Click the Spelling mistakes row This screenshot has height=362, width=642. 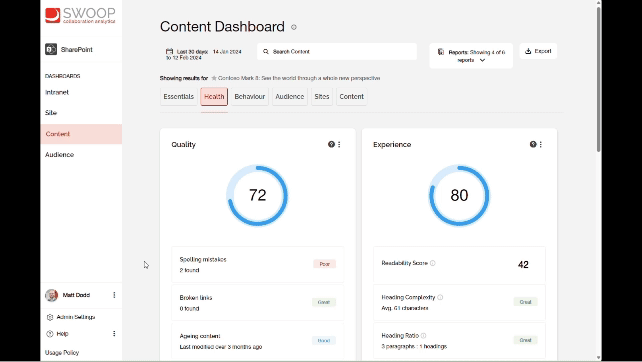[258, 265]
